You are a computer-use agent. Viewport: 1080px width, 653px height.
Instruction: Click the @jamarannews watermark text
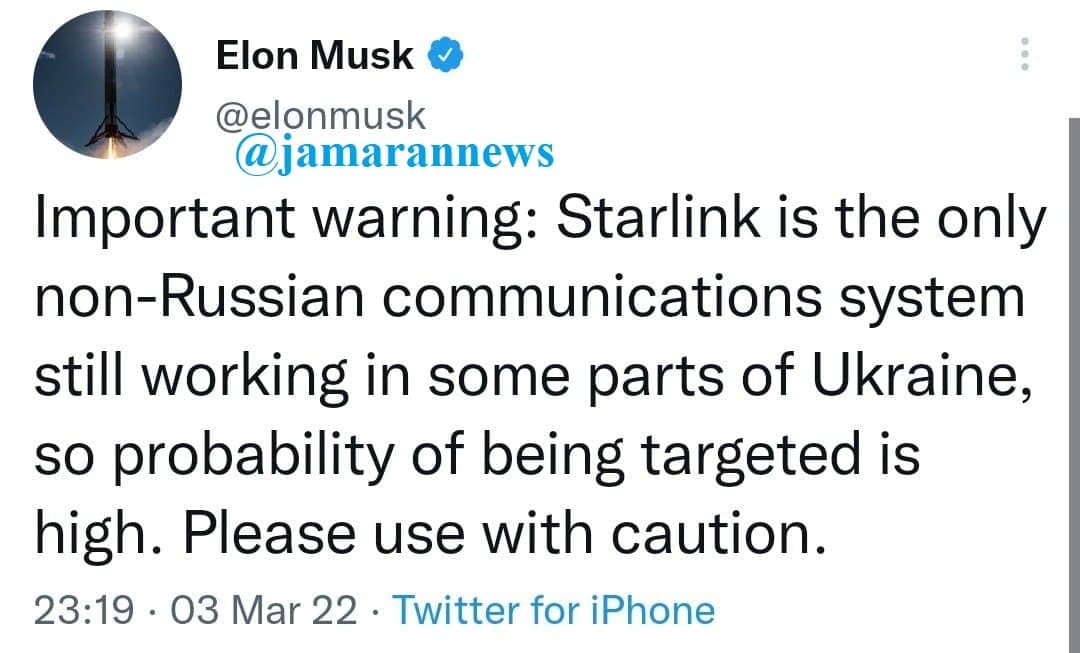pyautogui.click(x=395, y=152)
